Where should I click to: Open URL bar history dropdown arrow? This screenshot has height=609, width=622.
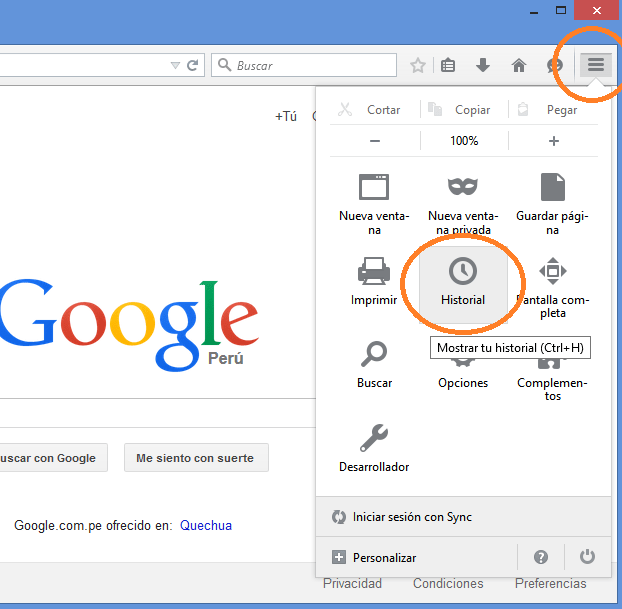coord(175,65)
